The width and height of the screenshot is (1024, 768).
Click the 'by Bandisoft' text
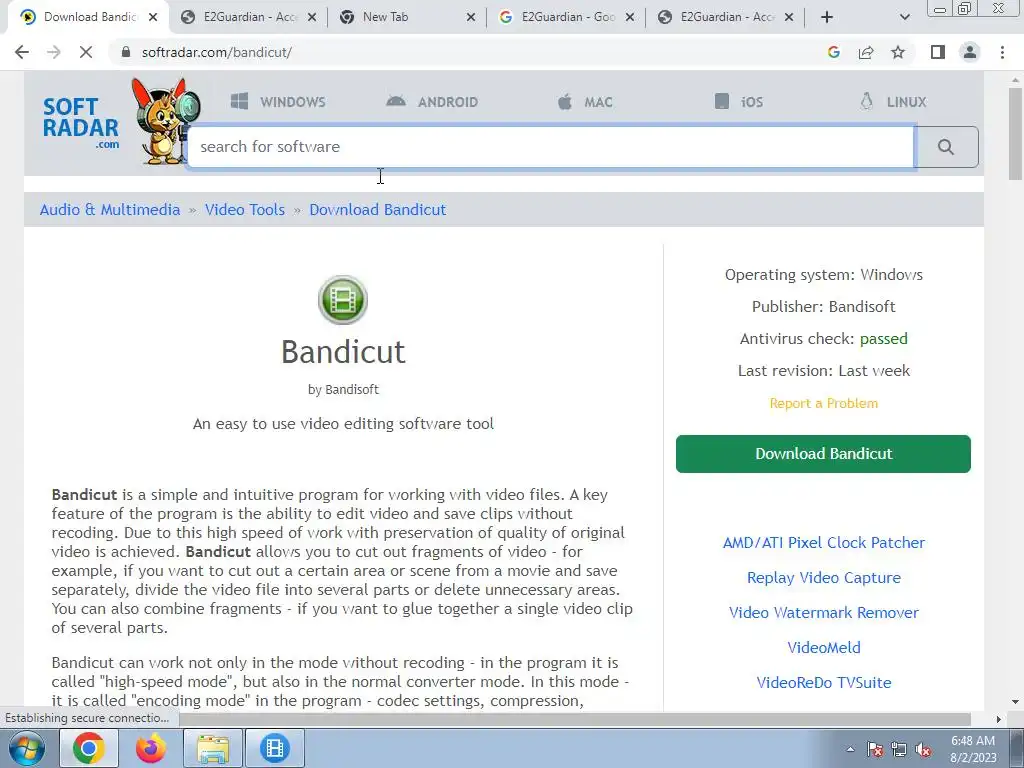[343, 389]
